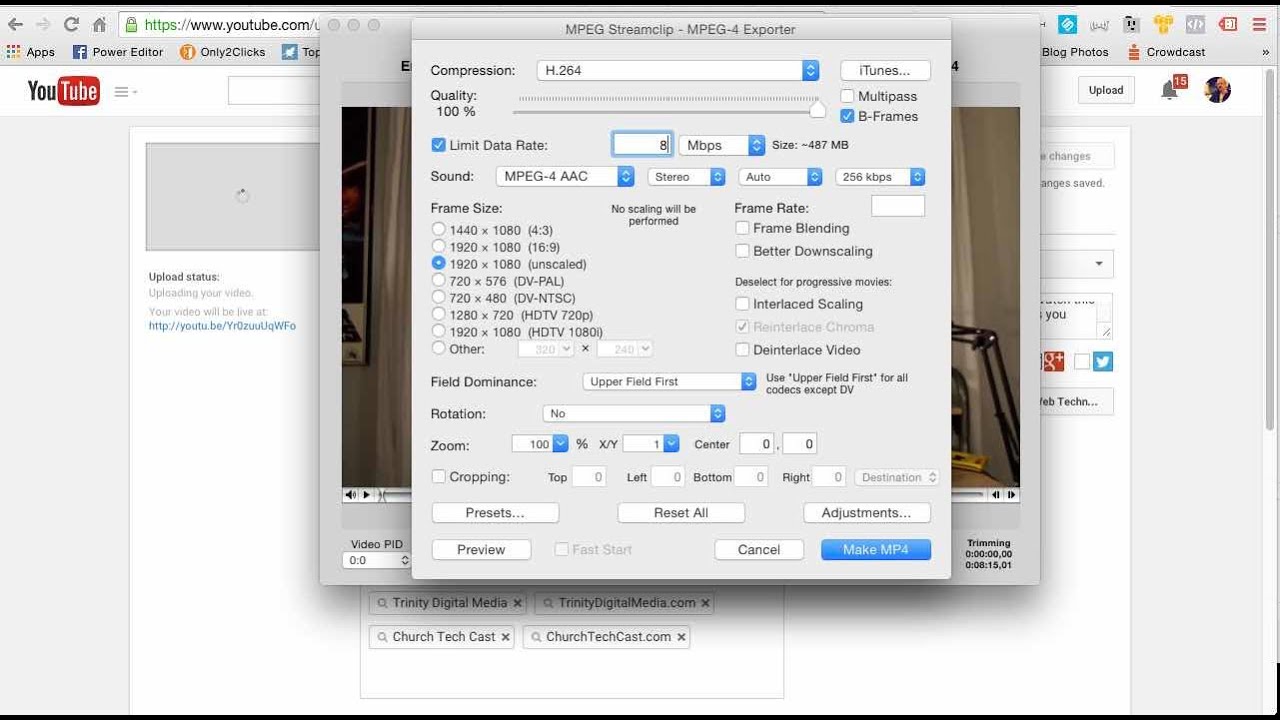Click the Presets... button

(x=495, y=513)
